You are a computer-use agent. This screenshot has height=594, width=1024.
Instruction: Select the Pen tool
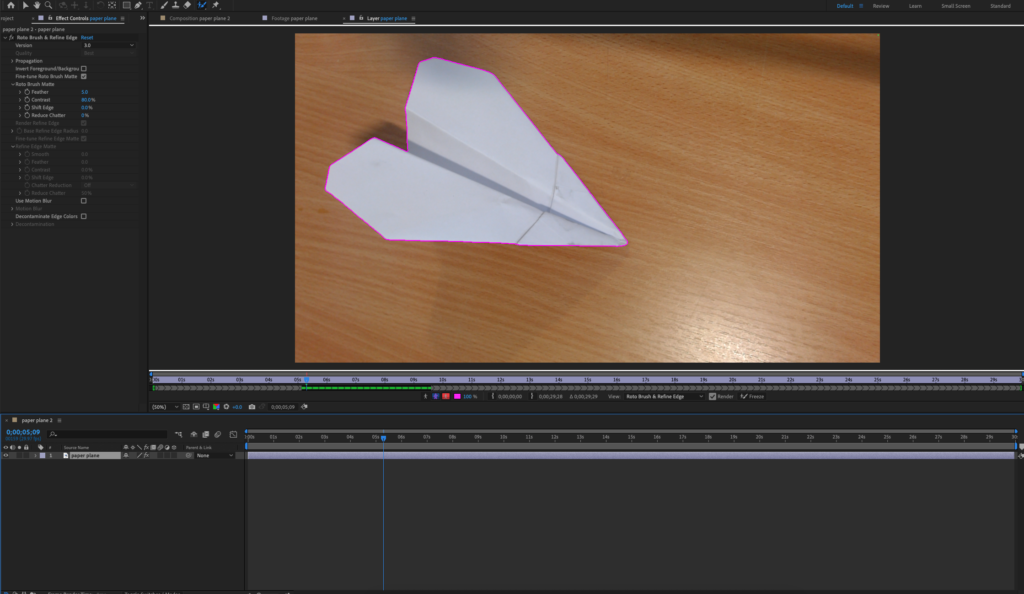pyautogui.click(x=138, y=5)
